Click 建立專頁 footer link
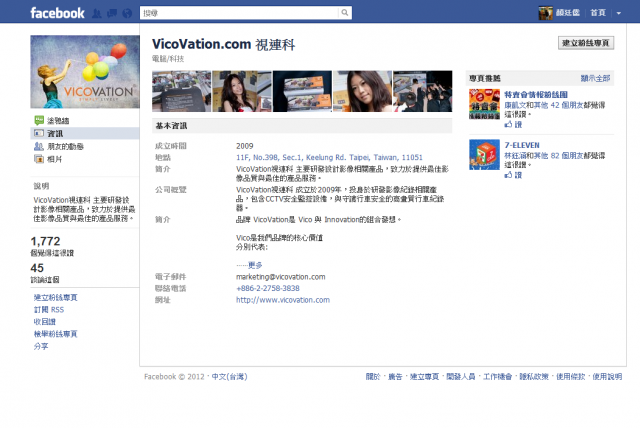Viewport: 640px width, 428px height. tap(424, 377)
